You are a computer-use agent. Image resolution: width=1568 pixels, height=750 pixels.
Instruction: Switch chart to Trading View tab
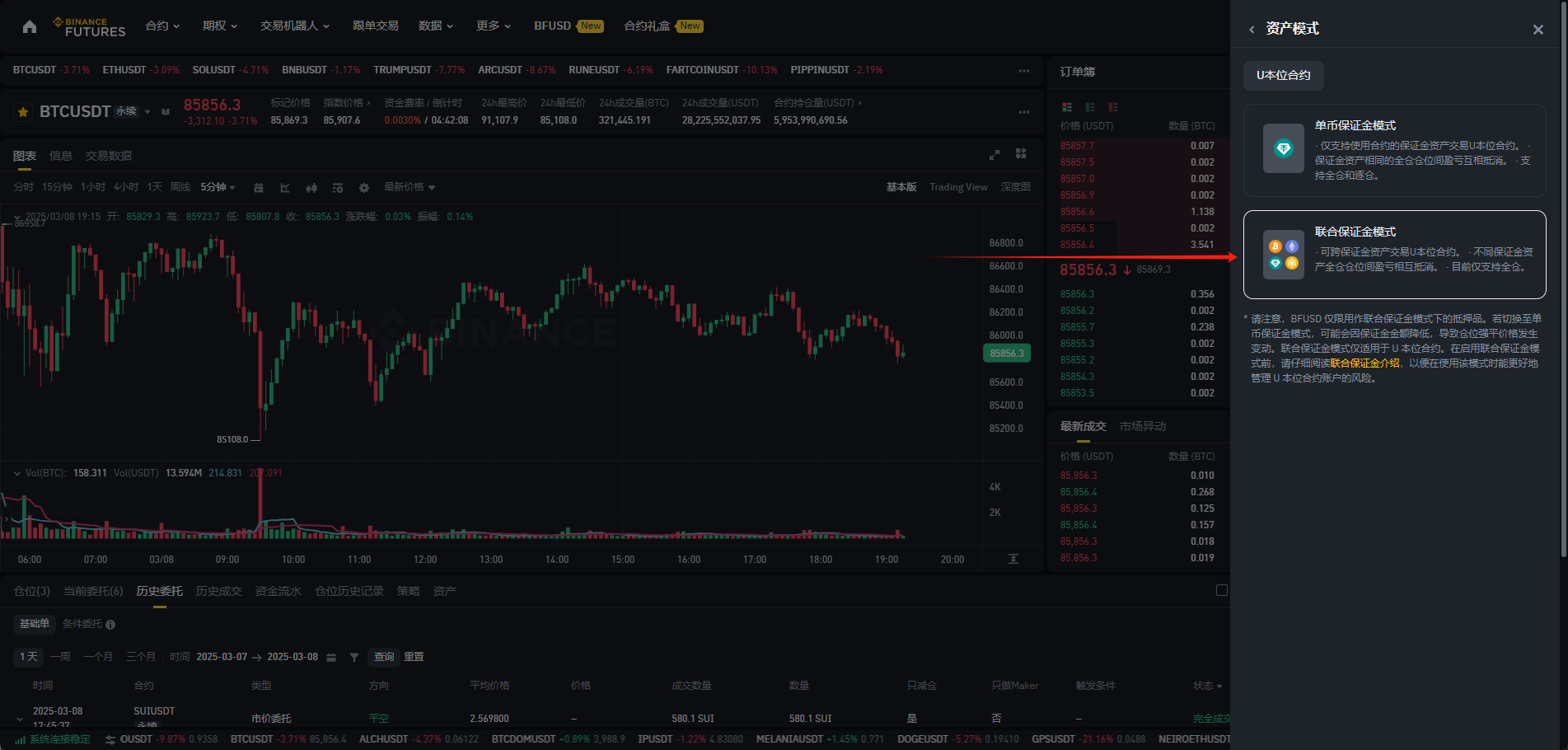(958, 187)
